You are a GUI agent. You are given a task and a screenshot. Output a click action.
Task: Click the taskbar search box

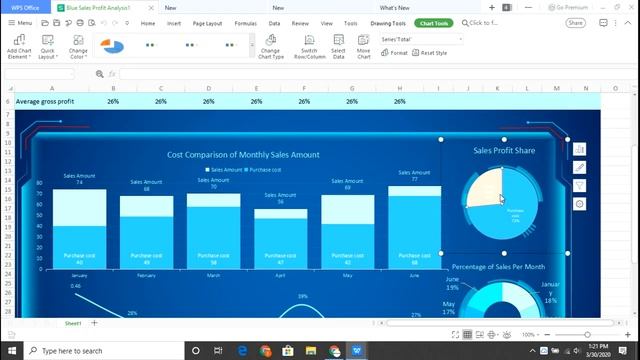[104, 351]
